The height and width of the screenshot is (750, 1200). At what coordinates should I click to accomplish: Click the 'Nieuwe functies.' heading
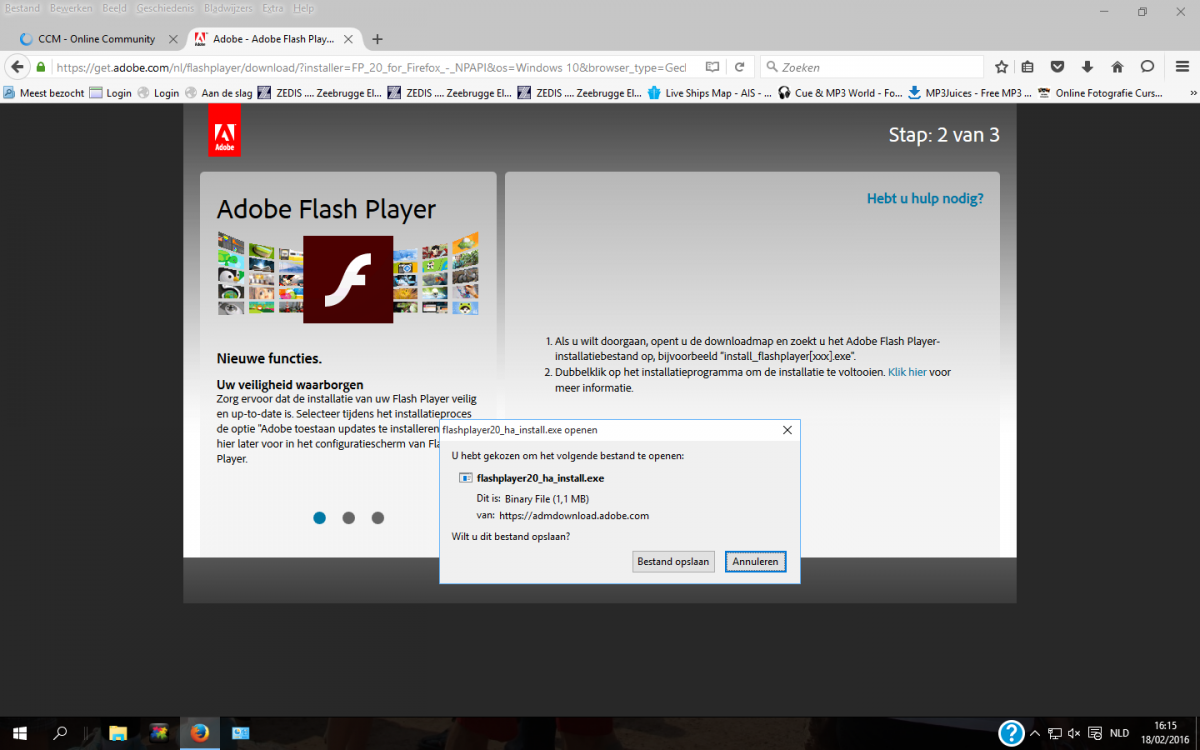coord(269,359)
